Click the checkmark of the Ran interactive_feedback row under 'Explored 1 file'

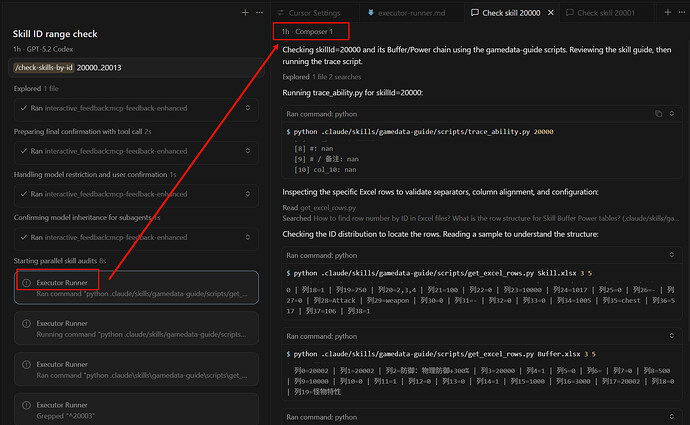point(24,108)
